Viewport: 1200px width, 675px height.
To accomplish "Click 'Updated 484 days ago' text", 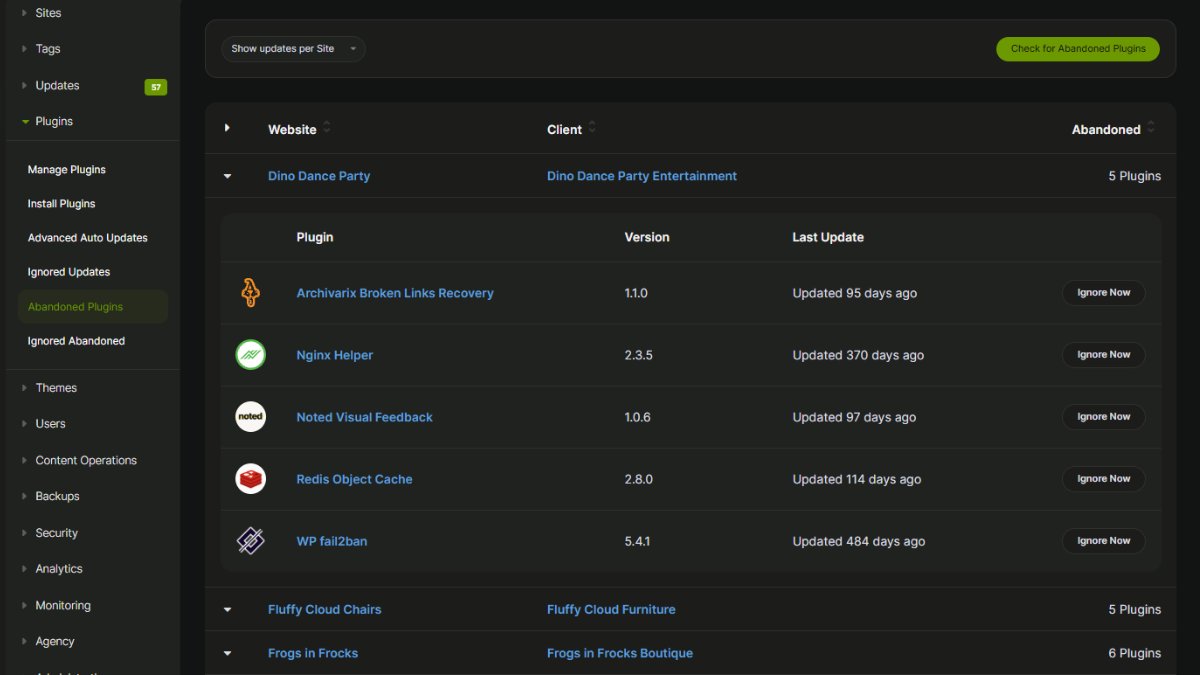I will point(859,541).
